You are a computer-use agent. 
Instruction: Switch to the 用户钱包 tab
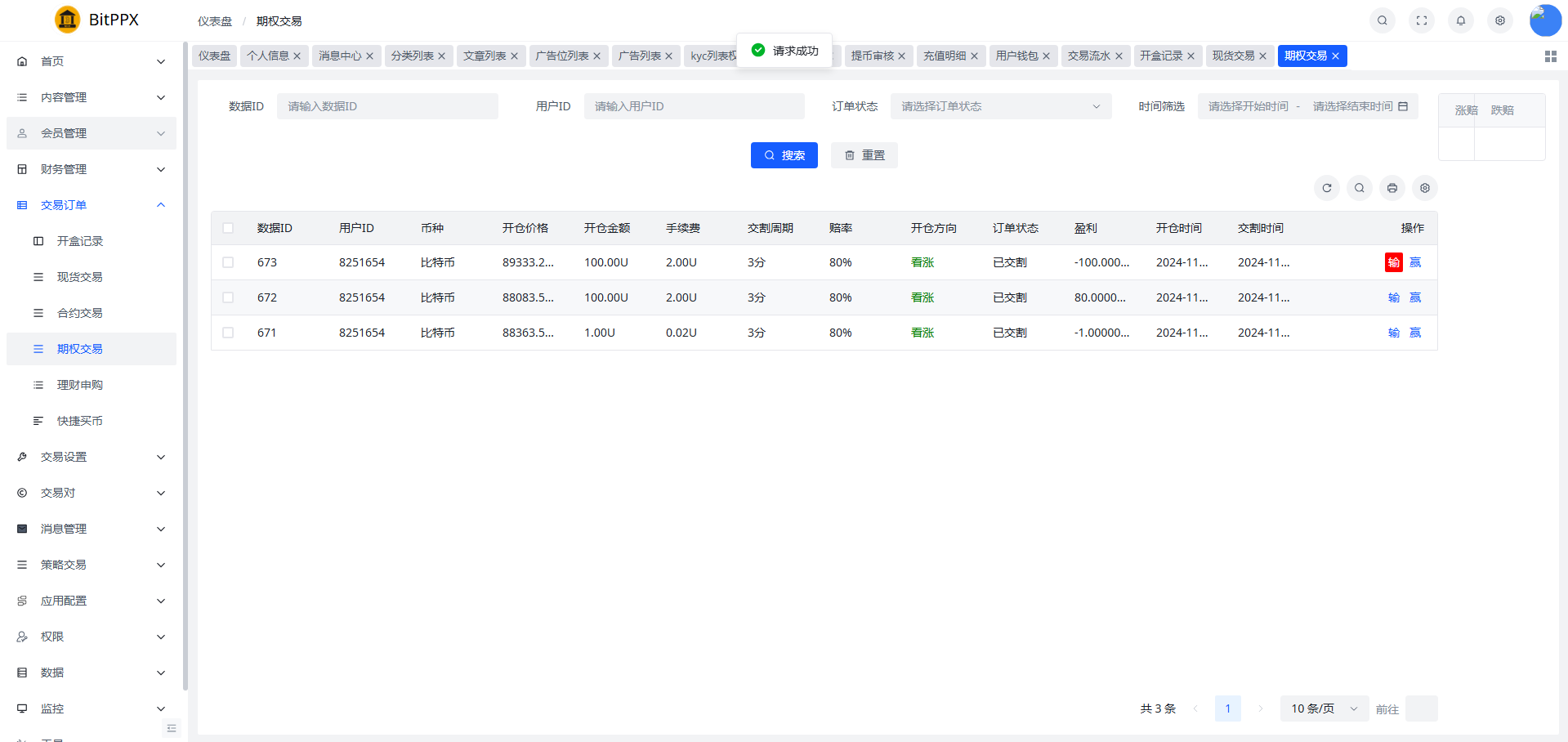click(1016, 56)
